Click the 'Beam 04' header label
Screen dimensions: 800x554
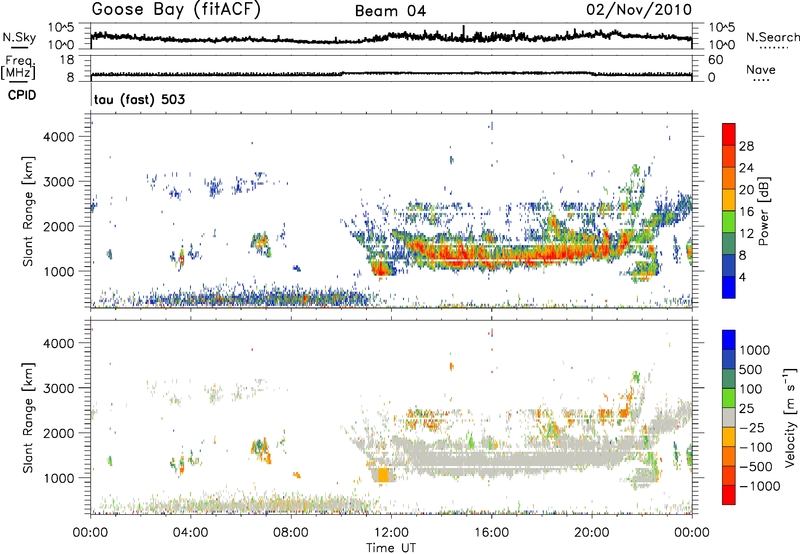(x=390, y=11)
